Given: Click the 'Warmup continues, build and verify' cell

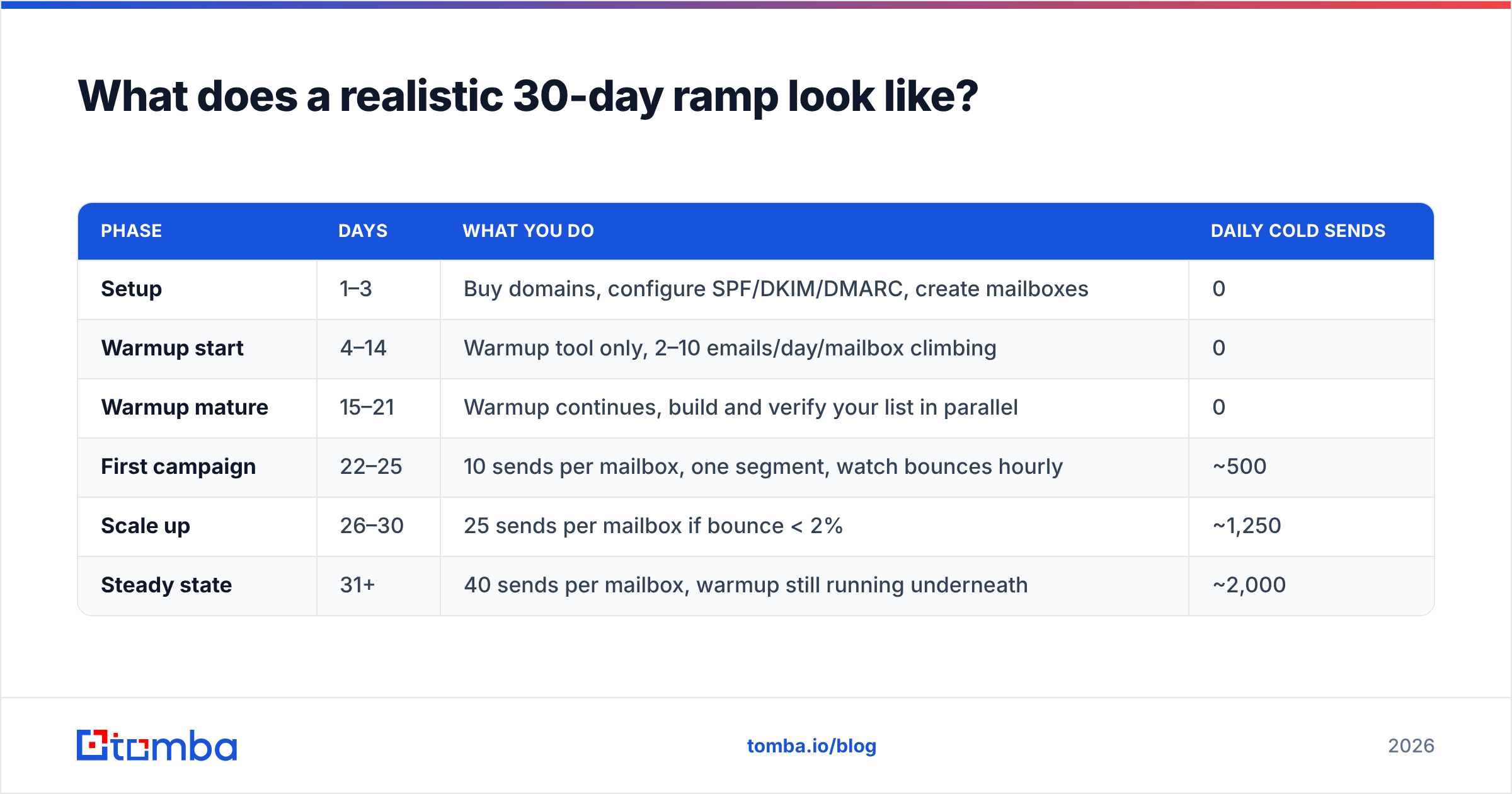Looking at the screenshot, I should pyautogui.click(x=815, y=408).
